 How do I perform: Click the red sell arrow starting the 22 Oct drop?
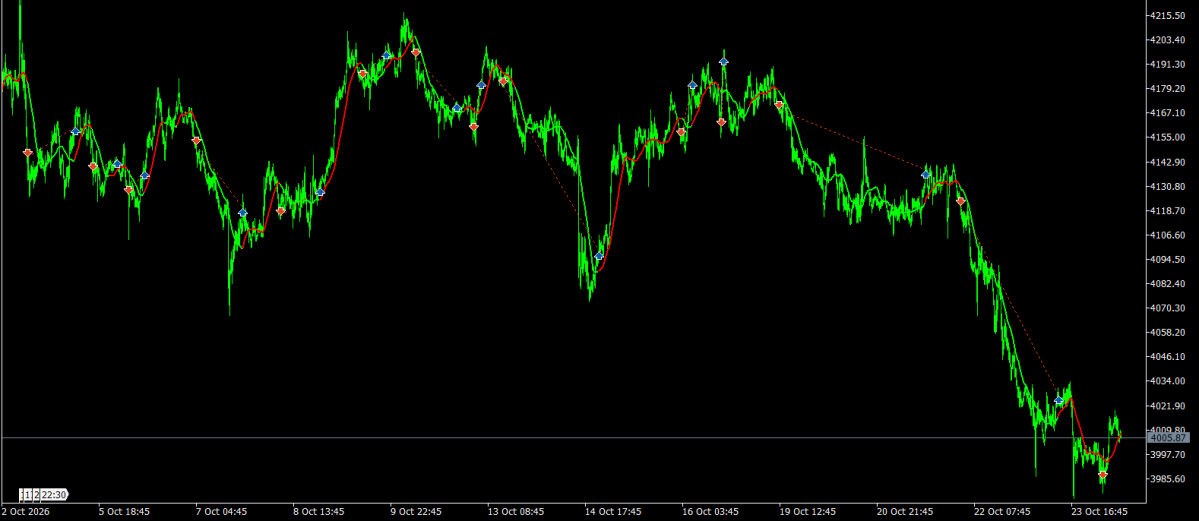click(x=960, y=202)
